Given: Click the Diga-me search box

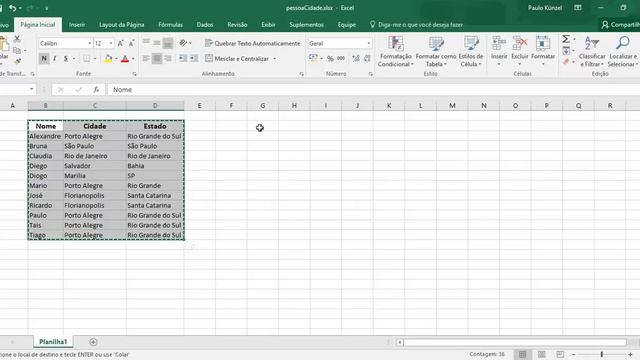Looking at the screenshot, I should (416, 25).
